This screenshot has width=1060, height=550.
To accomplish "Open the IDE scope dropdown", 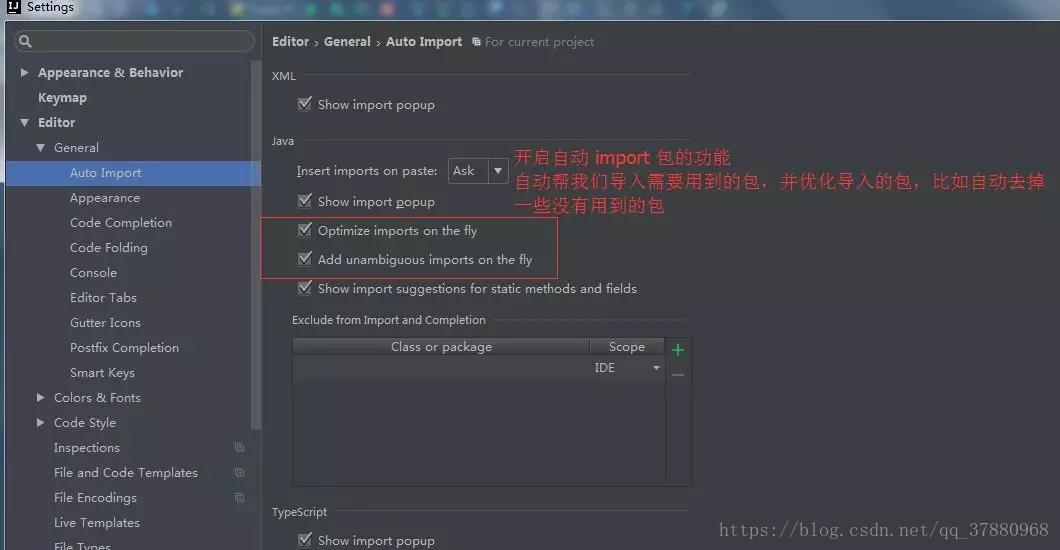I will (x=627, y=368).
